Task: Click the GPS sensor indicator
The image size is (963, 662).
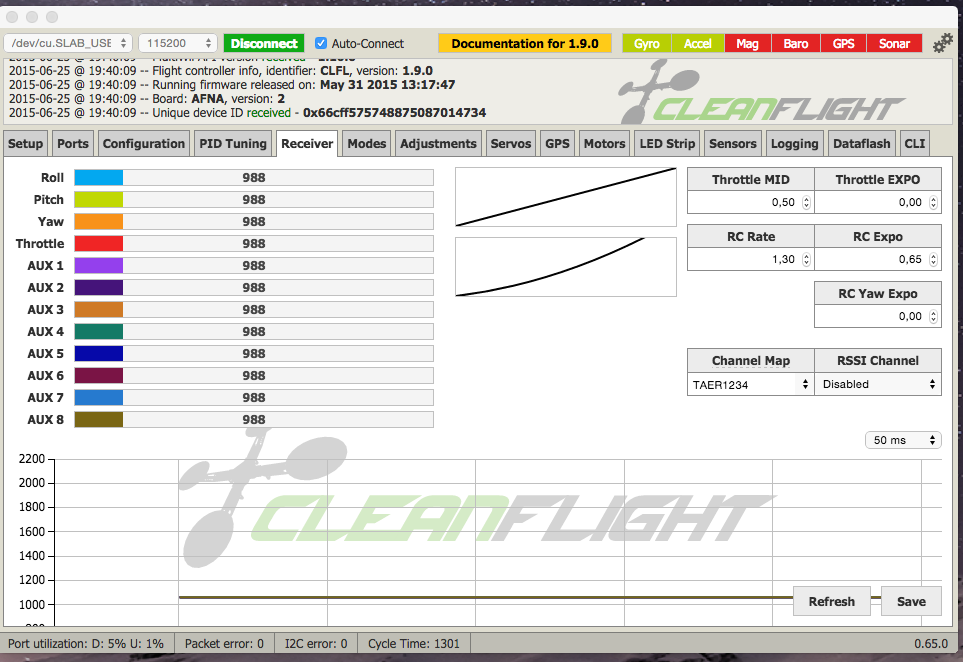Action: click(x=843, y=44)
